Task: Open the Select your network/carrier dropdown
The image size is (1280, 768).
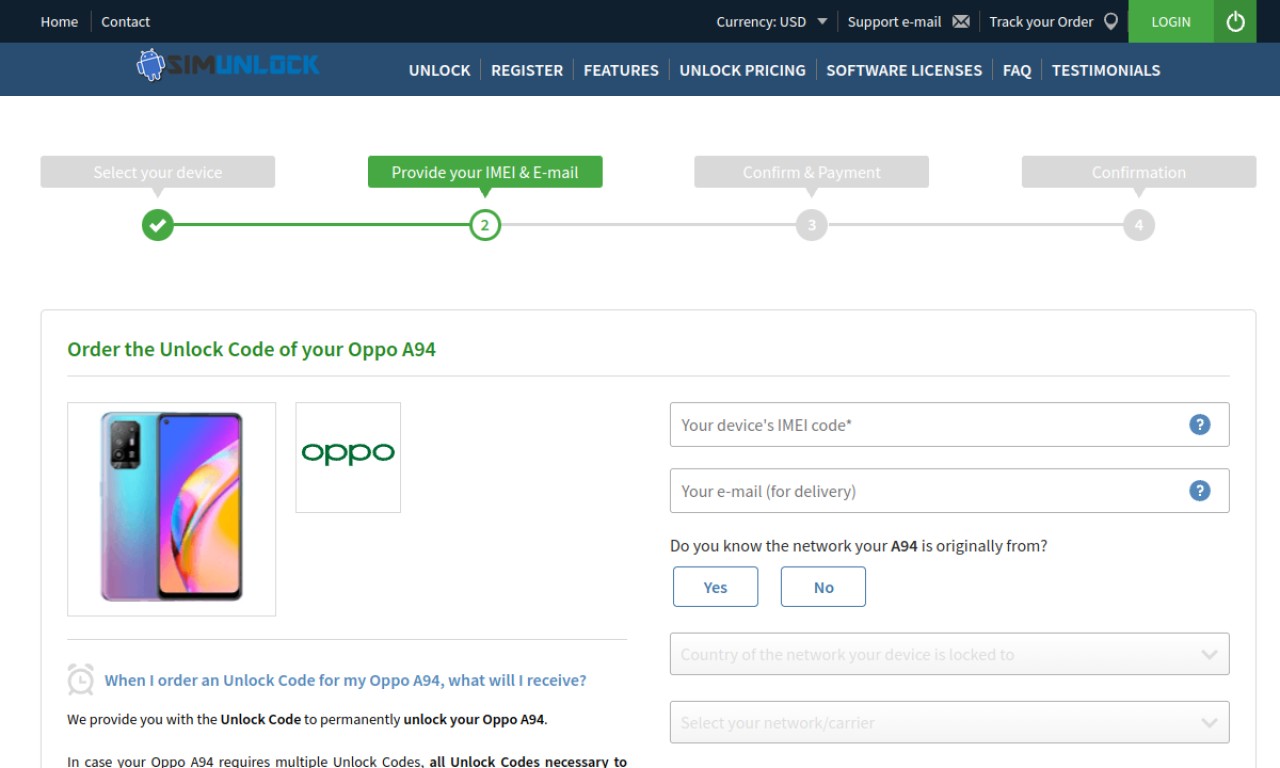Action: [x=949, y=722]
